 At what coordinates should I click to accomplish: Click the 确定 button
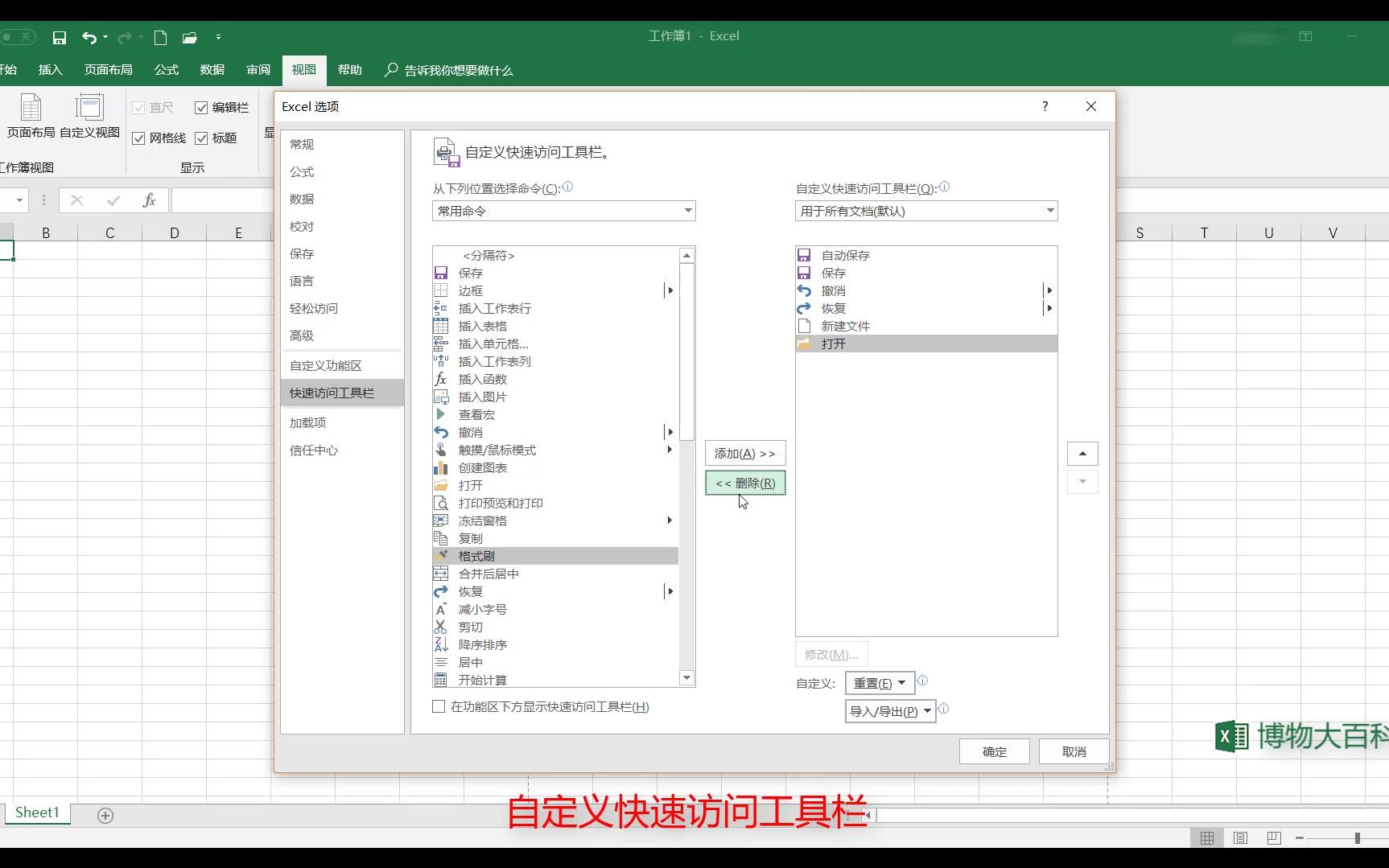pos(994,751)
